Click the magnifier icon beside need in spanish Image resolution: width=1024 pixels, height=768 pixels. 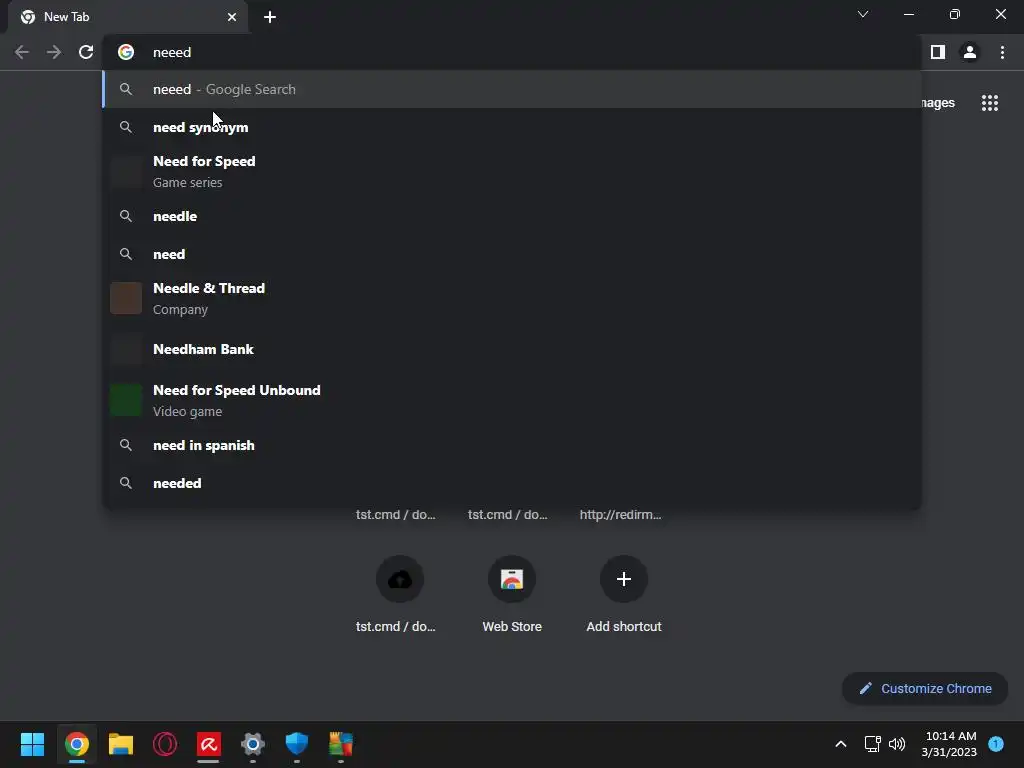[126, 445]
